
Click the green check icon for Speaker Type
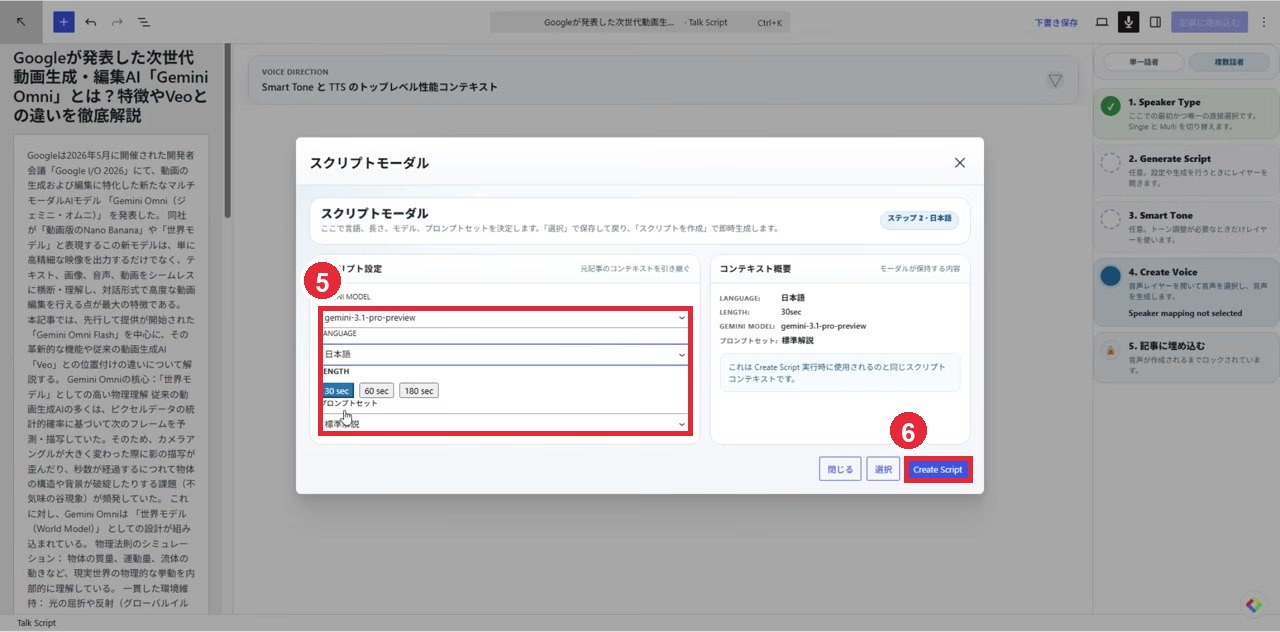(1110, 107)
